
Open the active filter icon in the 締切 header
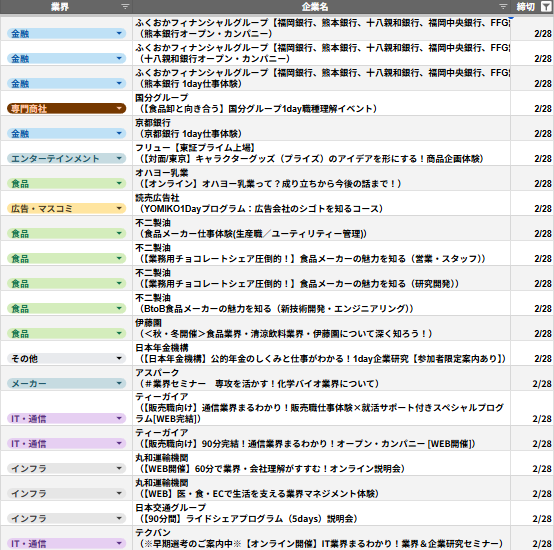click(546, 6)
